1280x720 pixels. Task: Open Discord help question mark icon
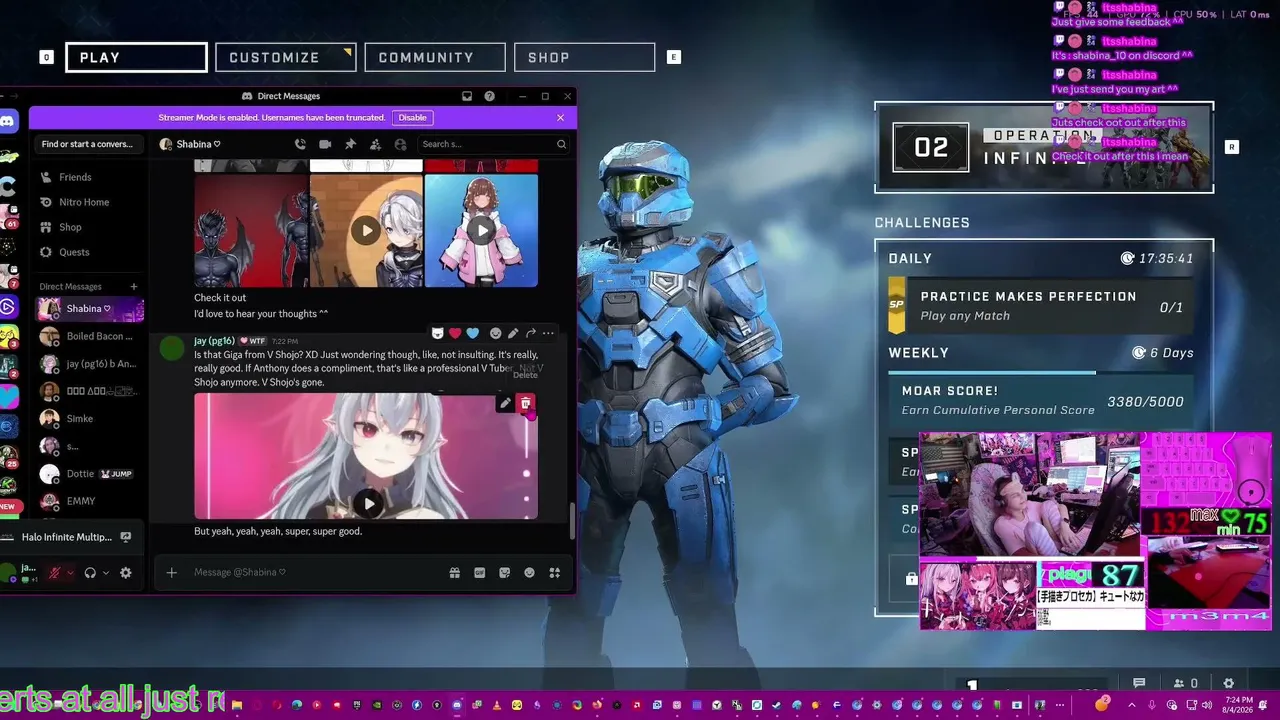[489, 96]
